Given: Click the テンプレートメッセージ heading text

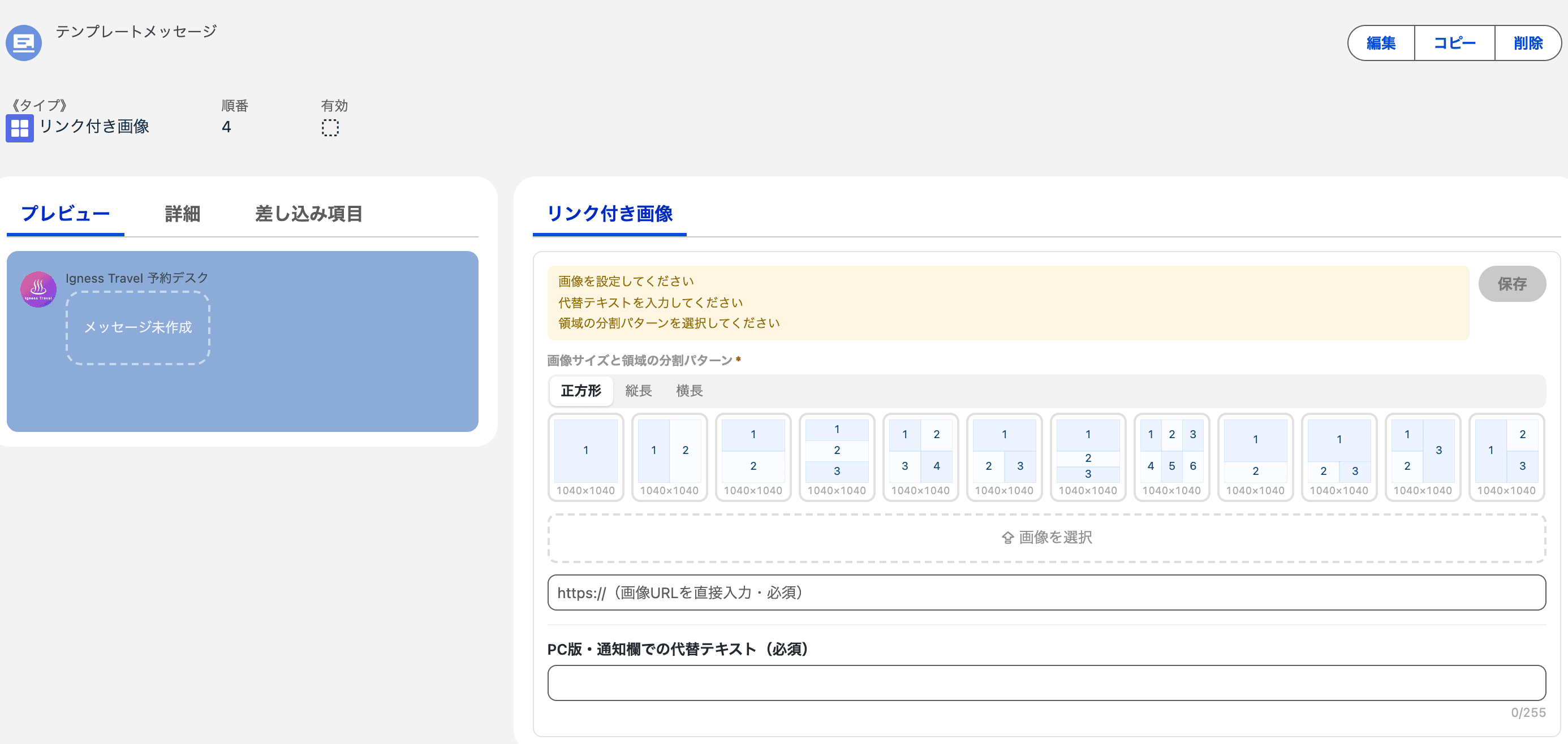Looking at the screenshot, I should pos(136,32).
